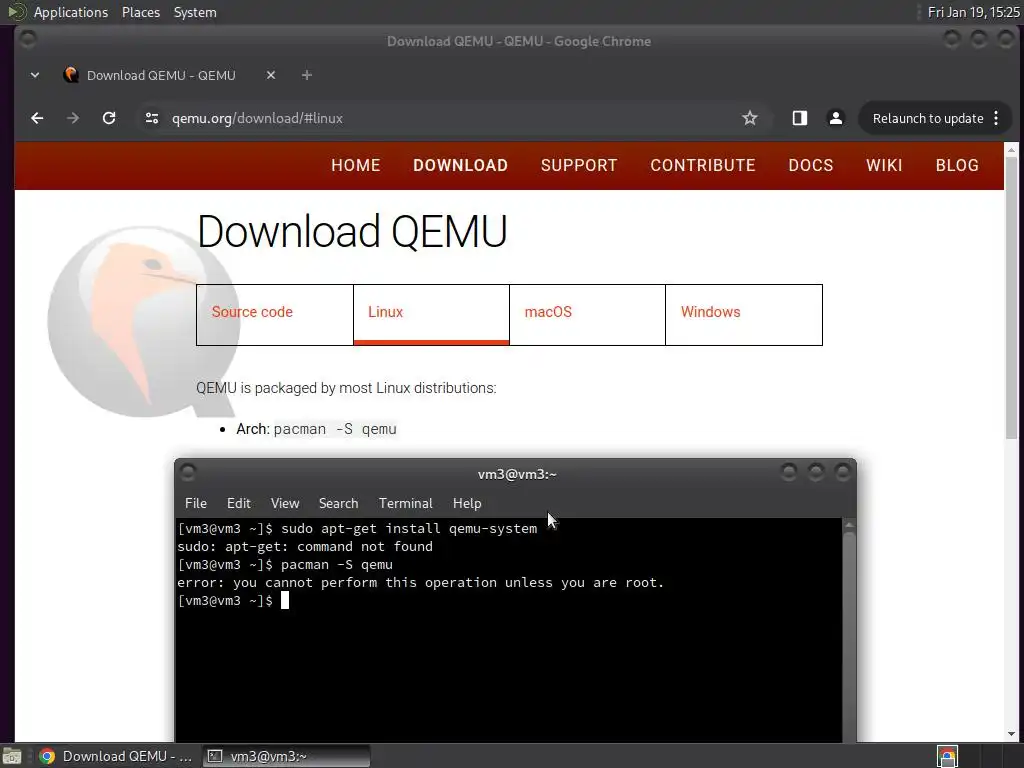Click the tray icon in bottom-right panel

point(947,756)
